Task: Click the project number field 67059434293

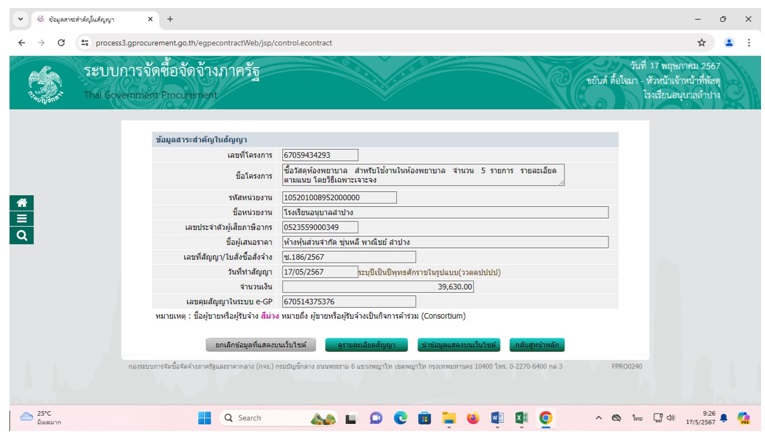Action: click(x=320, y=155)
